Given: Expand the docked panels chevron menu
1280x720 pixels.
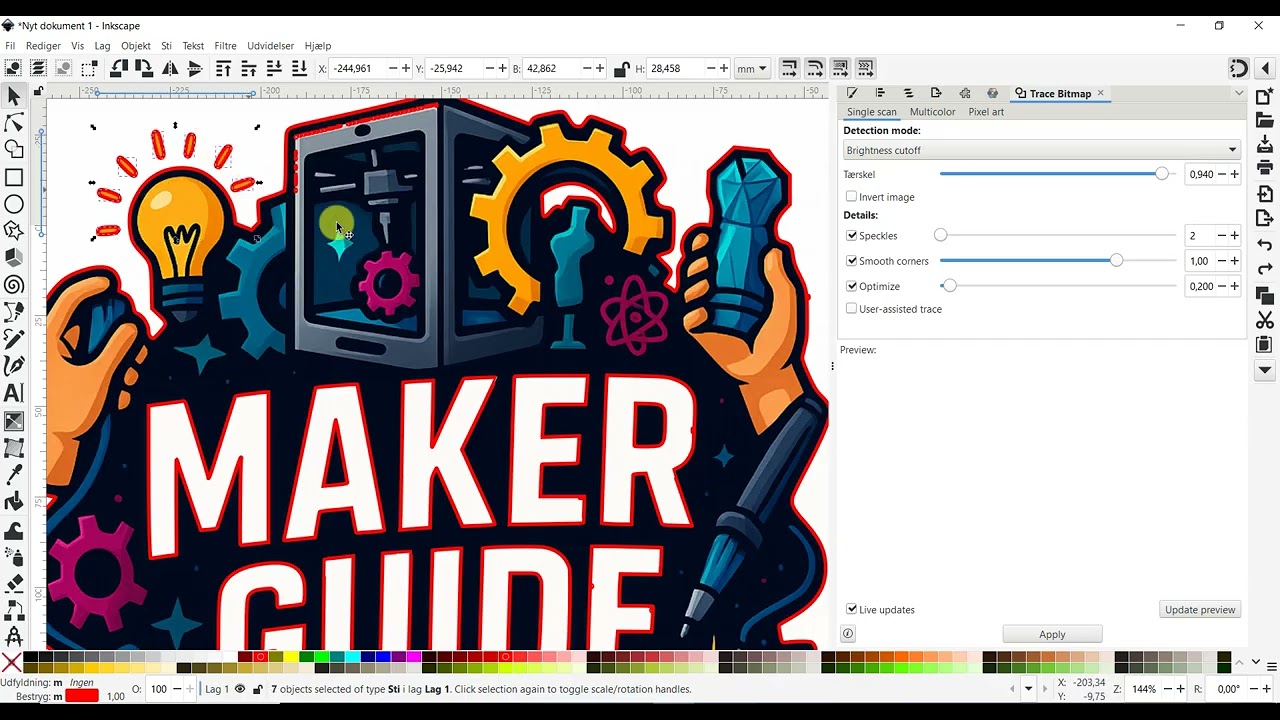Looking at the screenshot, I should pyautogui.click(x=1239, y=93).
